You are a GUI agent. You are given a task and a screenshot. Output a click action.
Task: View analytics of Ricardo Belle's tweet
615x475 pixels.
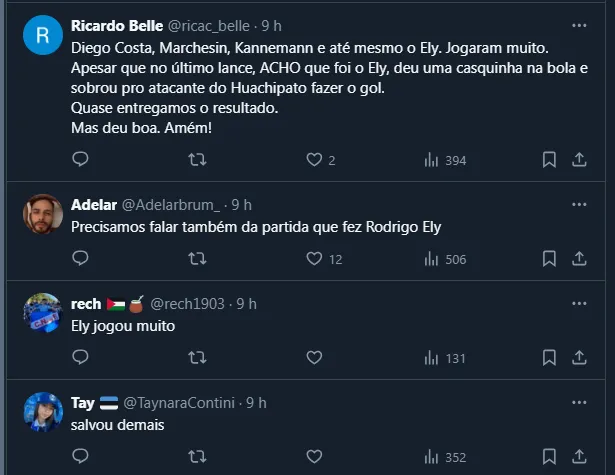[x=432, y=160]
